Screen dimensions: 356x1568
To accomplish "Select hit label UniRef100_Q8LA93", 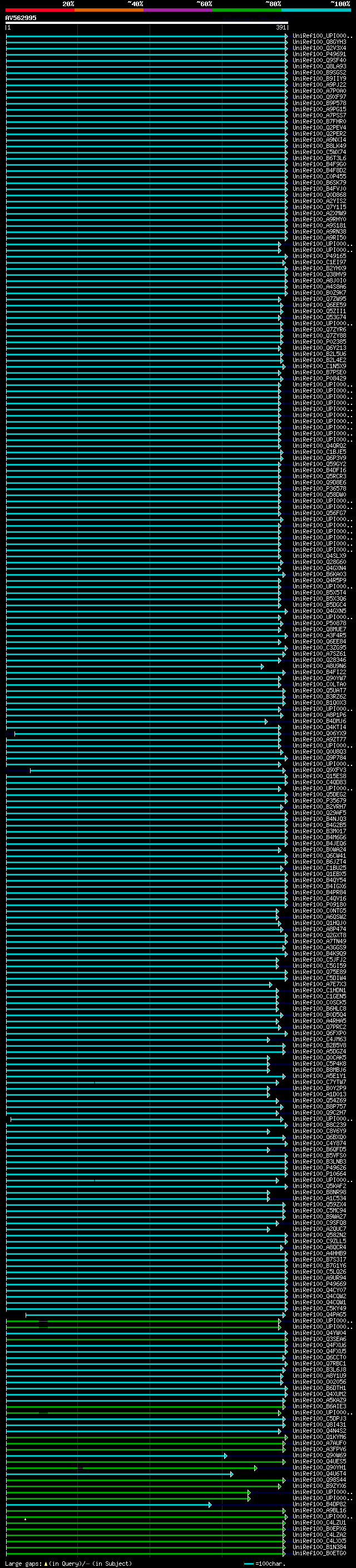I will click(319, 66).
